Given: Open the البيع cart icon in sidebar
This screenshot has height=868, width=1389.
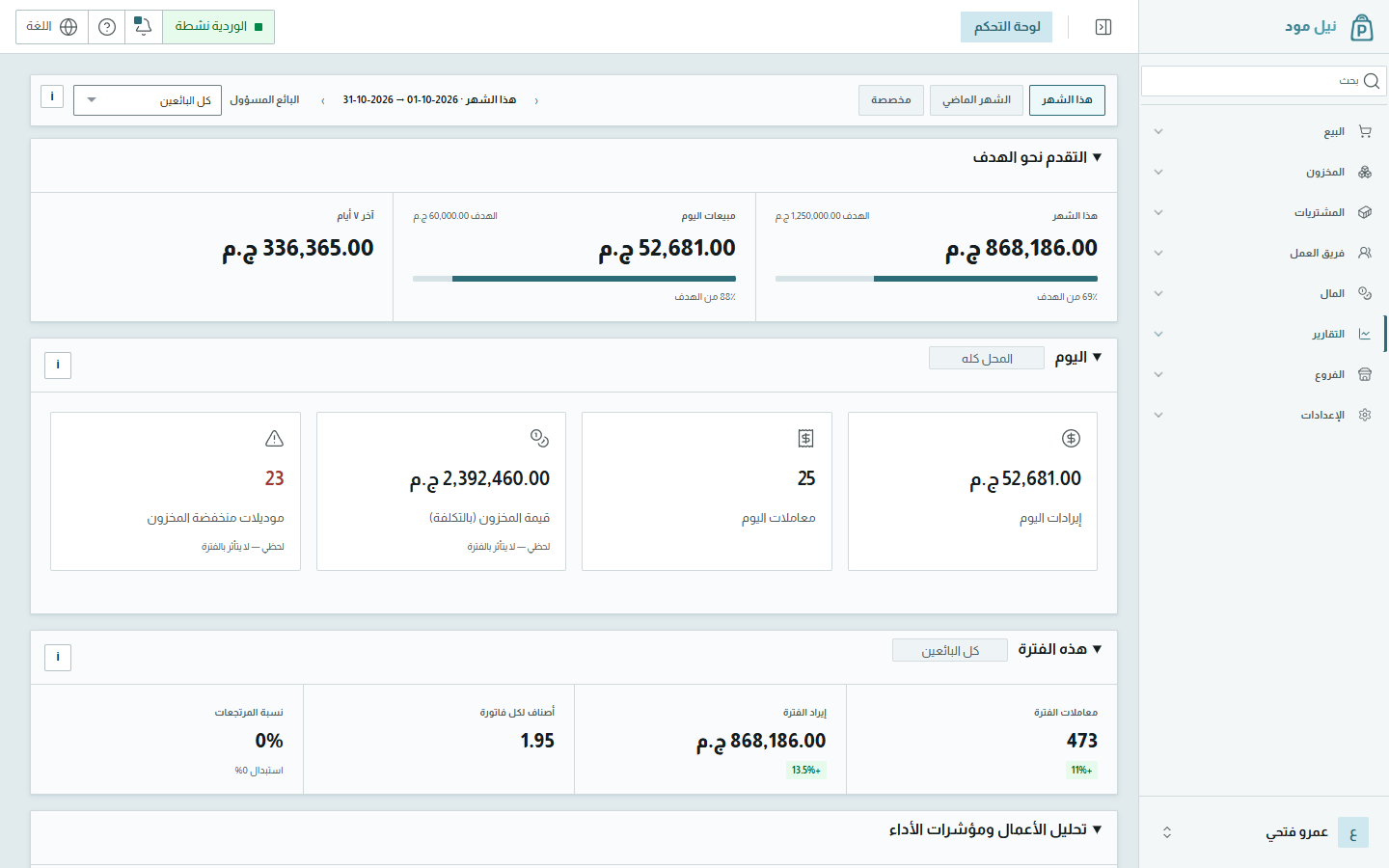Looking at the screenshot, I should [1365, 131].
